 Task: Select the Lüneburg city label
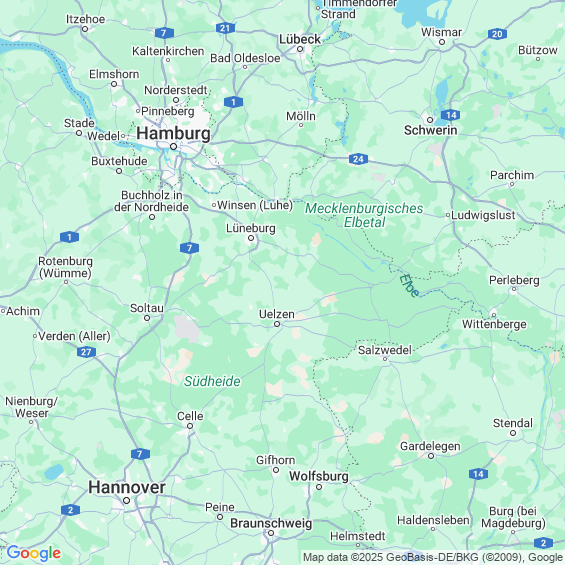pos(251,228)
